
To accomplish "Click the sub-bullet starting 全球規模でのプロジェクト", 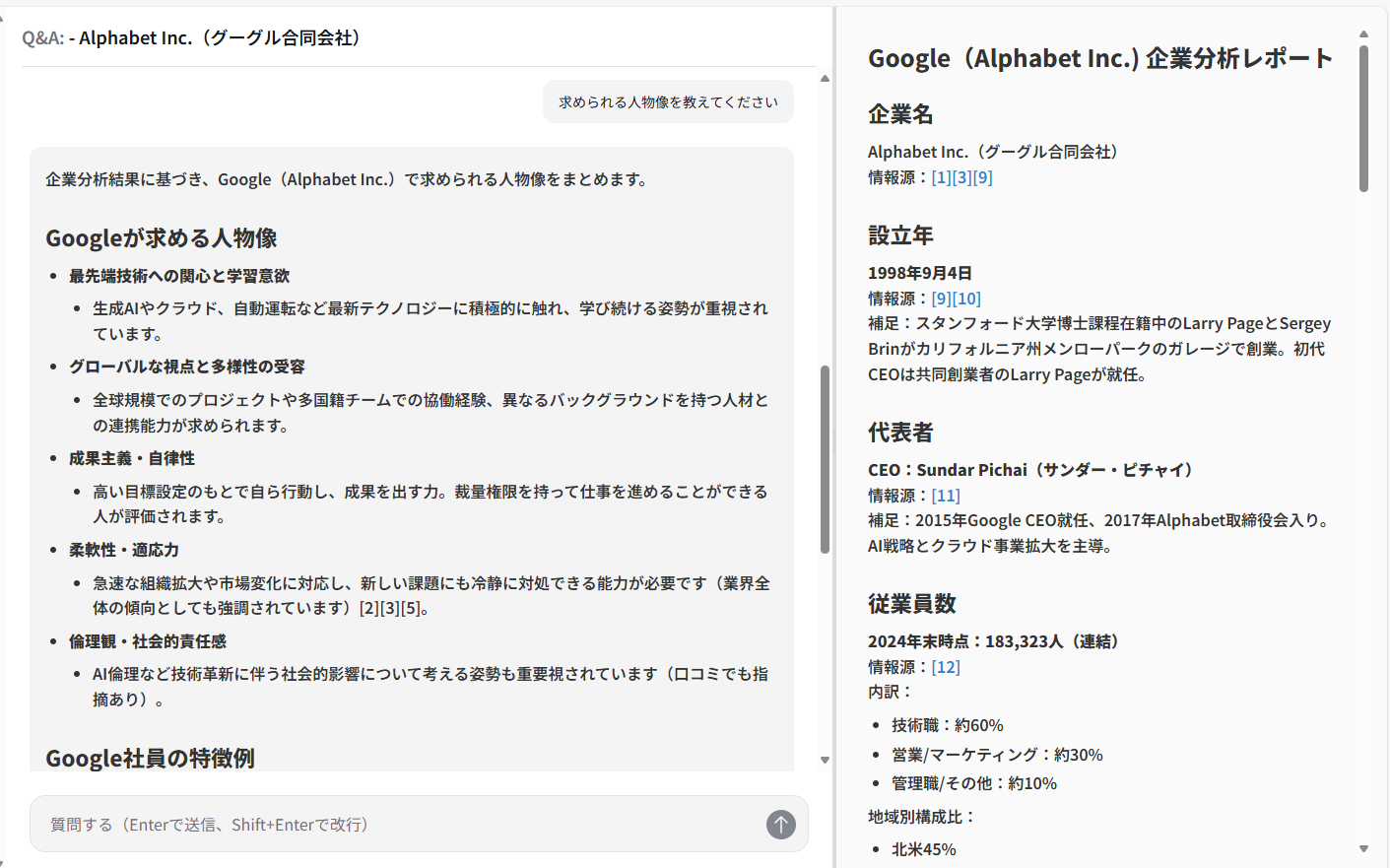I will click(x=430, y=413).
